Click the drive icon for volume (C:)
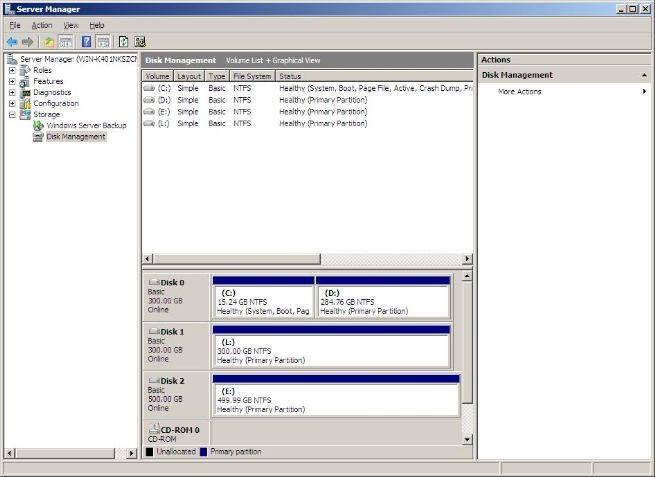The height and width of the screenshot is (477, 655). 149,88
